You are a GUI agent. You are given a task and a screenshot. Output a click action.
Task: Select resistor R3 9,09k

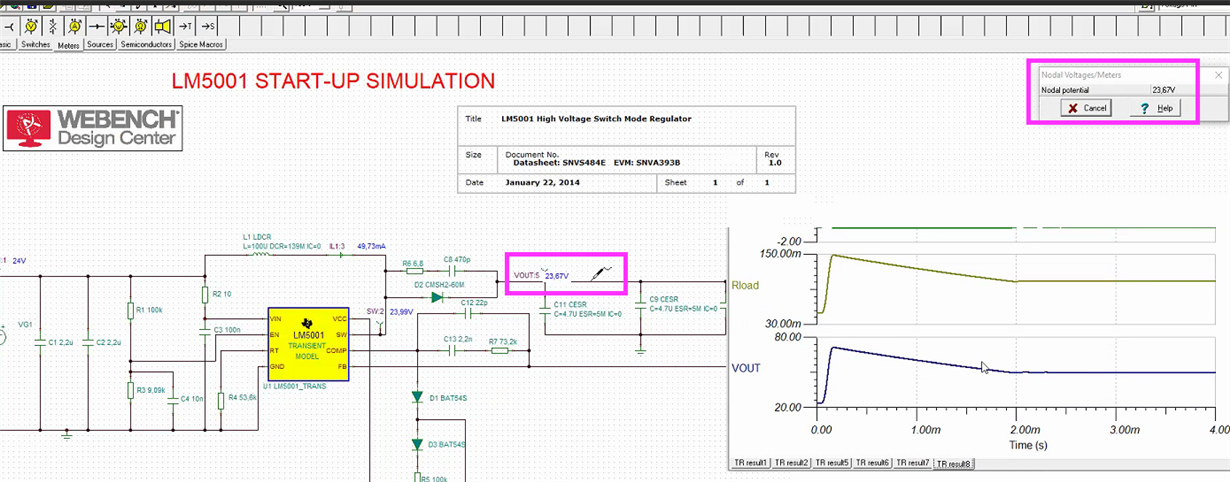148,390
